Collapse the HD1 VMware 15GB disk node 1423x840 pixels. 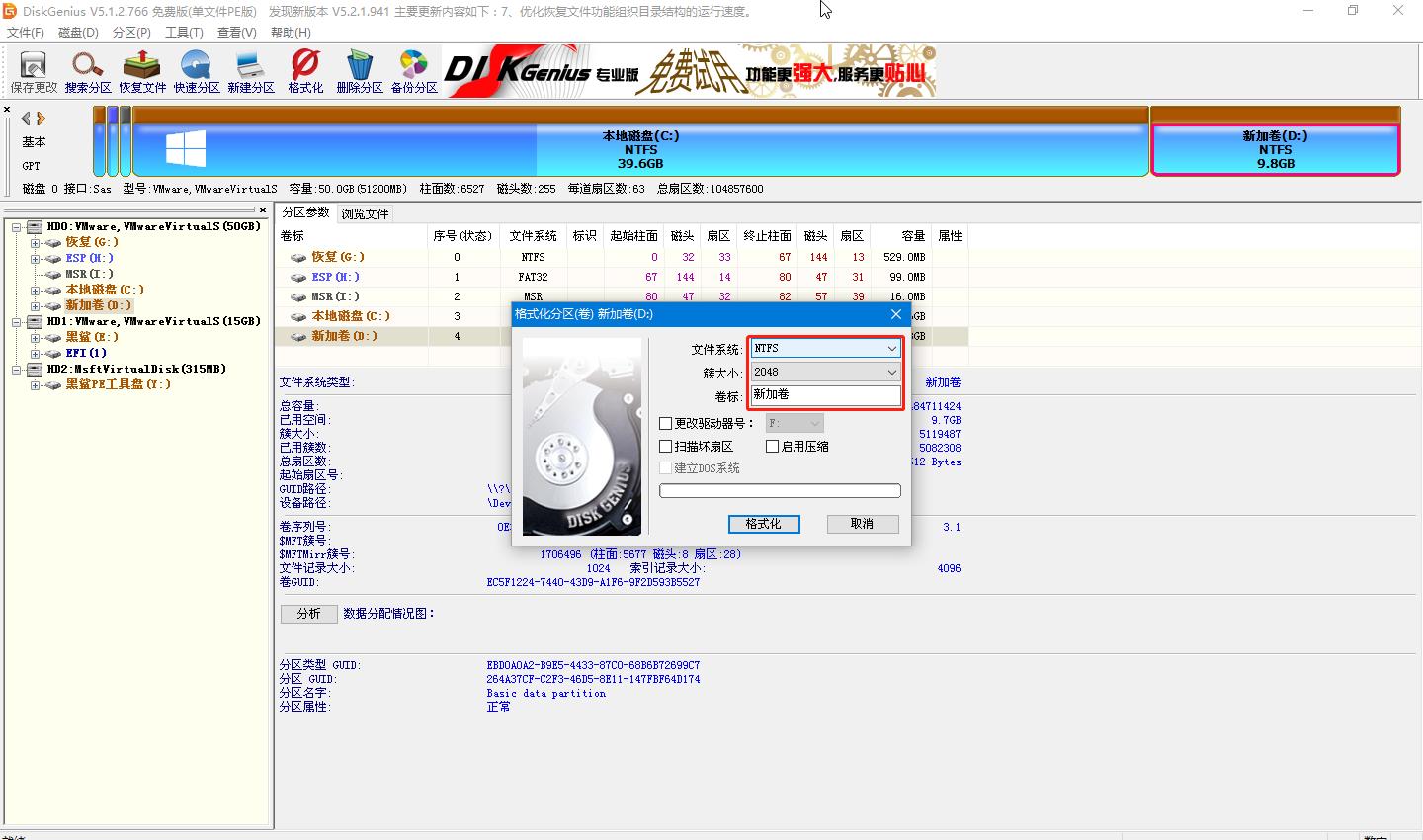[17, 322]
